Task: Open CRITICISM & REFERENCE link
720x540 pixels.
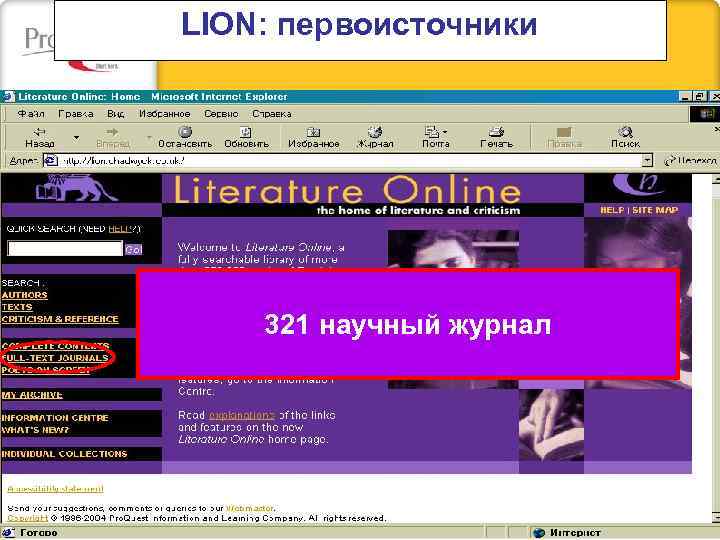Action: 60,319
